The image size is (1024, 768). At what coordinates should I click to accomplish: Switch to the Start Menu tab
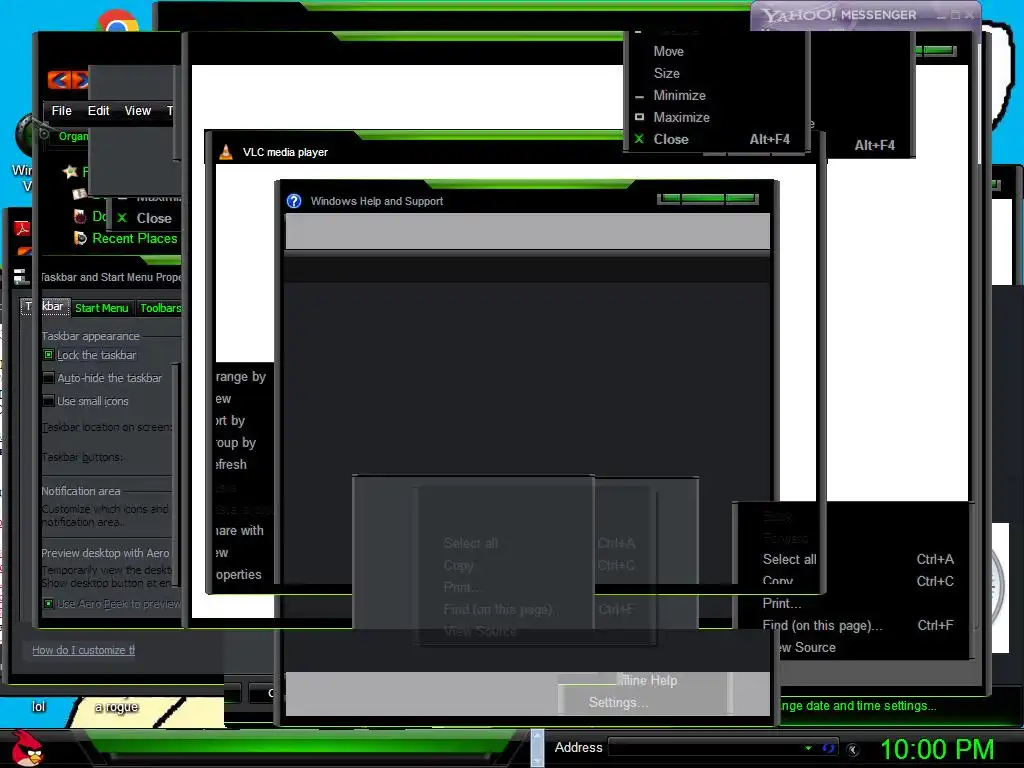(101, 308)
